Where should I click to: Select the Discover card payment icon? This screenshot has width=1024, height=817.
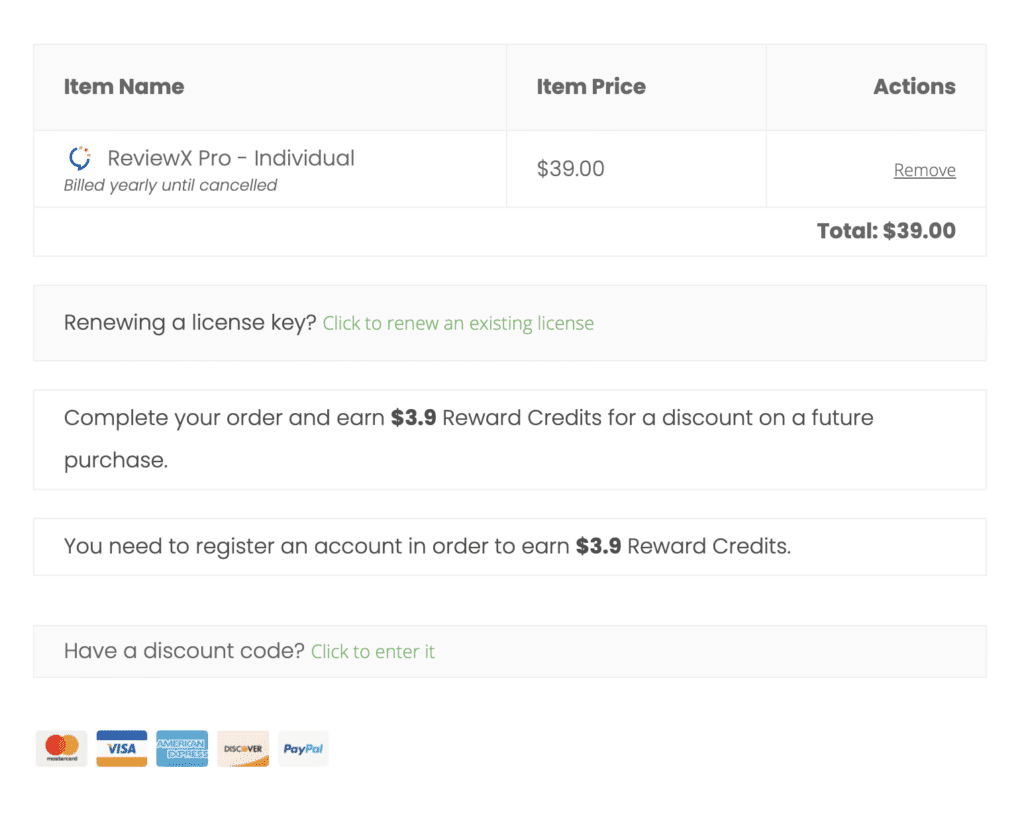[x=242, y=748]
